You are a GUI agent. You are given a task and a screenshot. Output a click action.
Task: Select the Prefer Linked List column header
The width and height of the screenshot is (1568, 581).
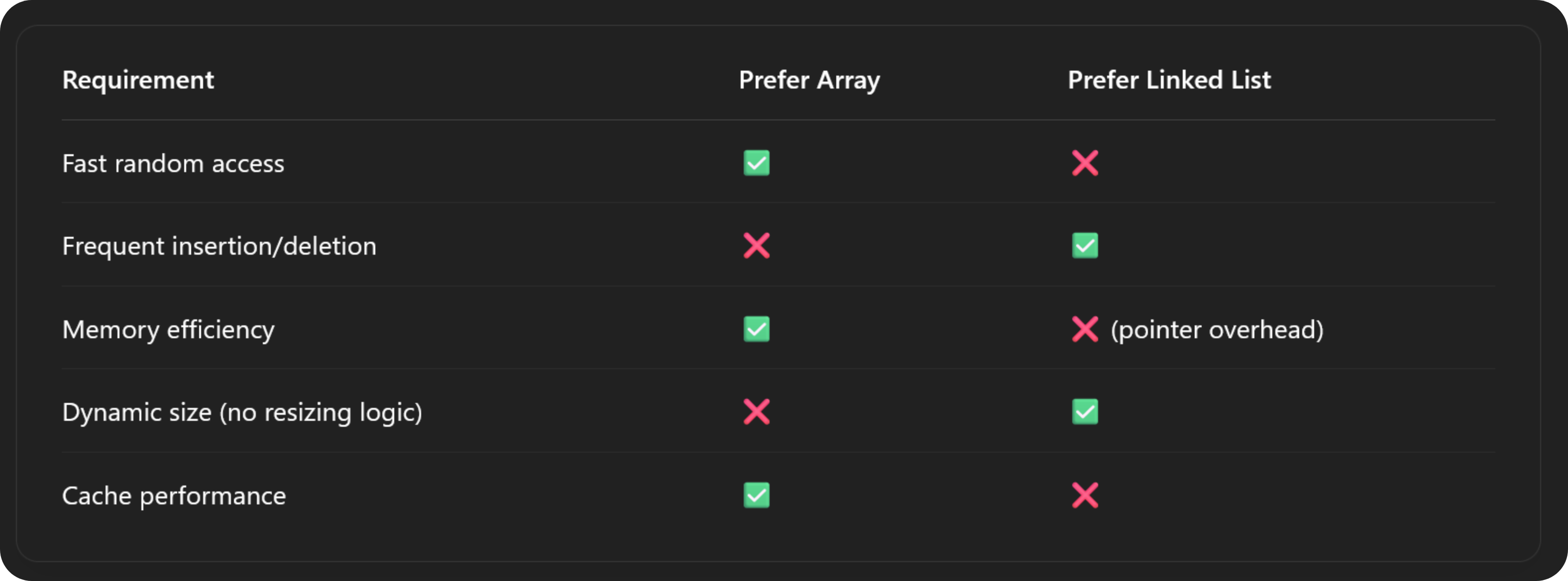[1169, 80]
